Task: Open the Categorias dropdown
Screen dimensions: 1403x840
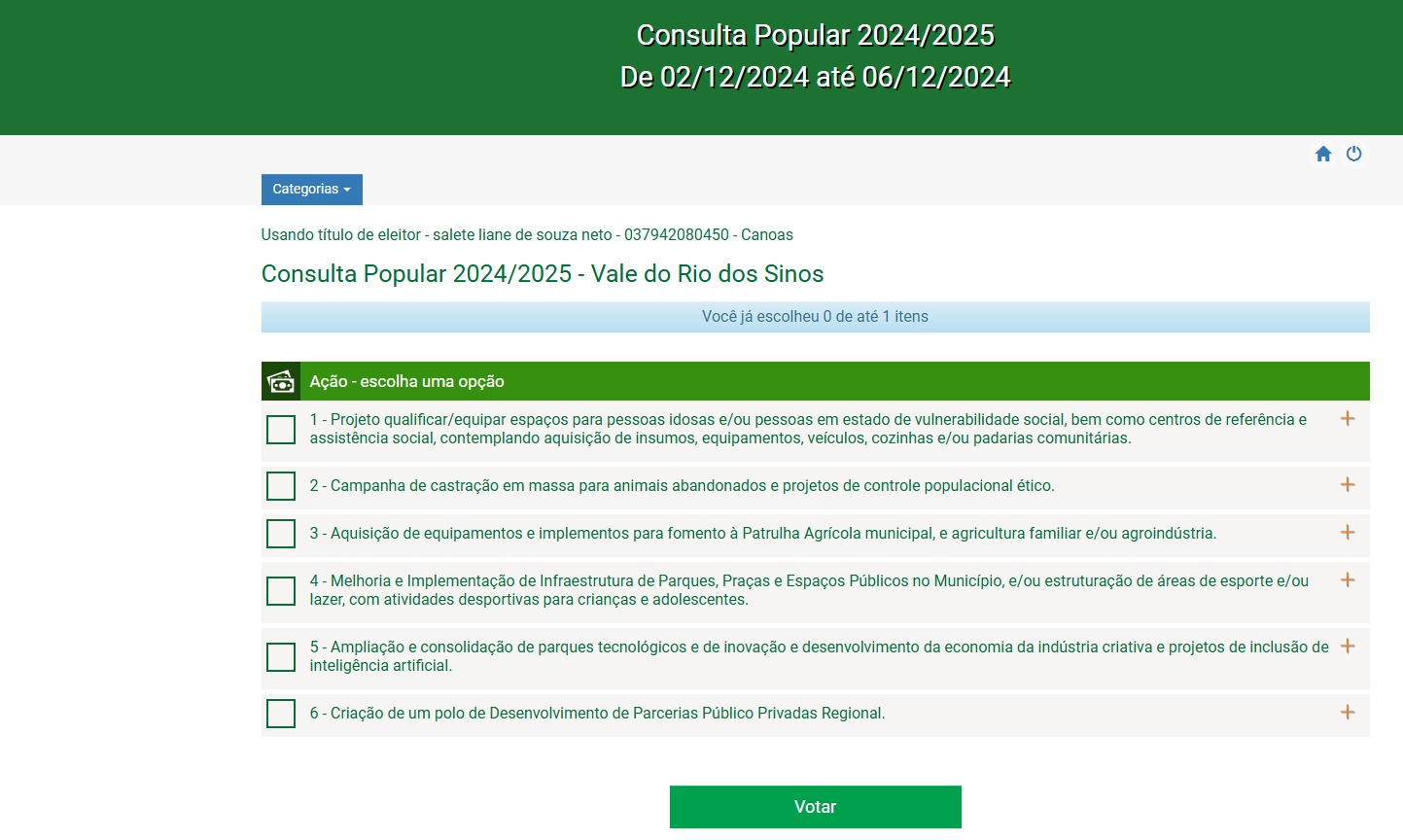Action: [311, 190]
